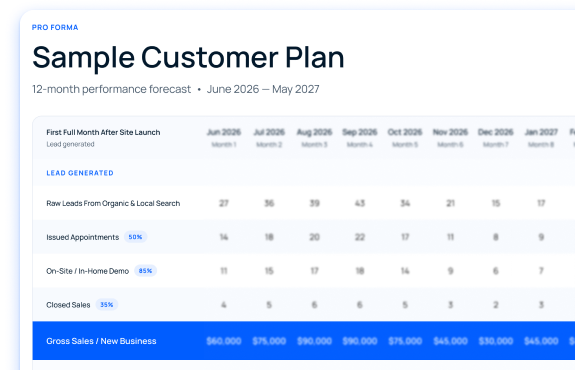The height and width of the screenshot is (370, 575).
Task: Click Gross Sales $75,000 for Oct 2026
Action: [x=405, y=341]
